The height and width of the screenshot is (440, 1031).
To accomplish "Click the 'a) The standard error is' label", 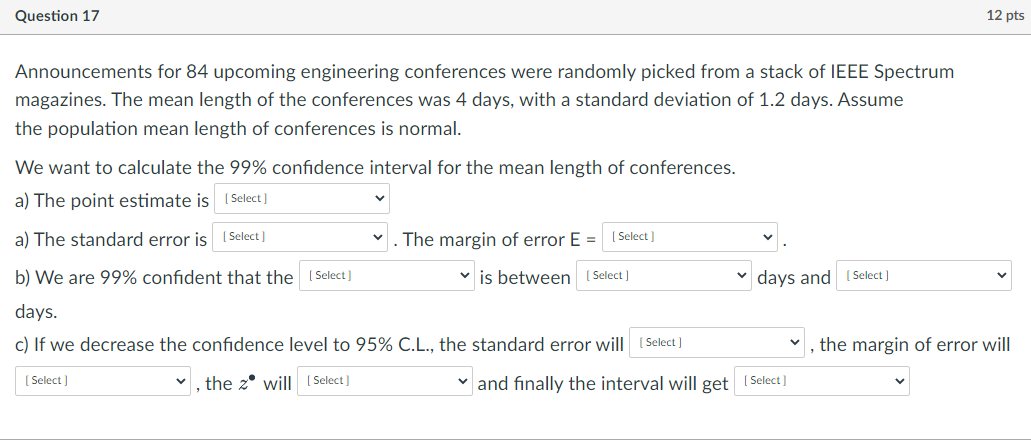I will pyautogui.click(x=111, y=239).
